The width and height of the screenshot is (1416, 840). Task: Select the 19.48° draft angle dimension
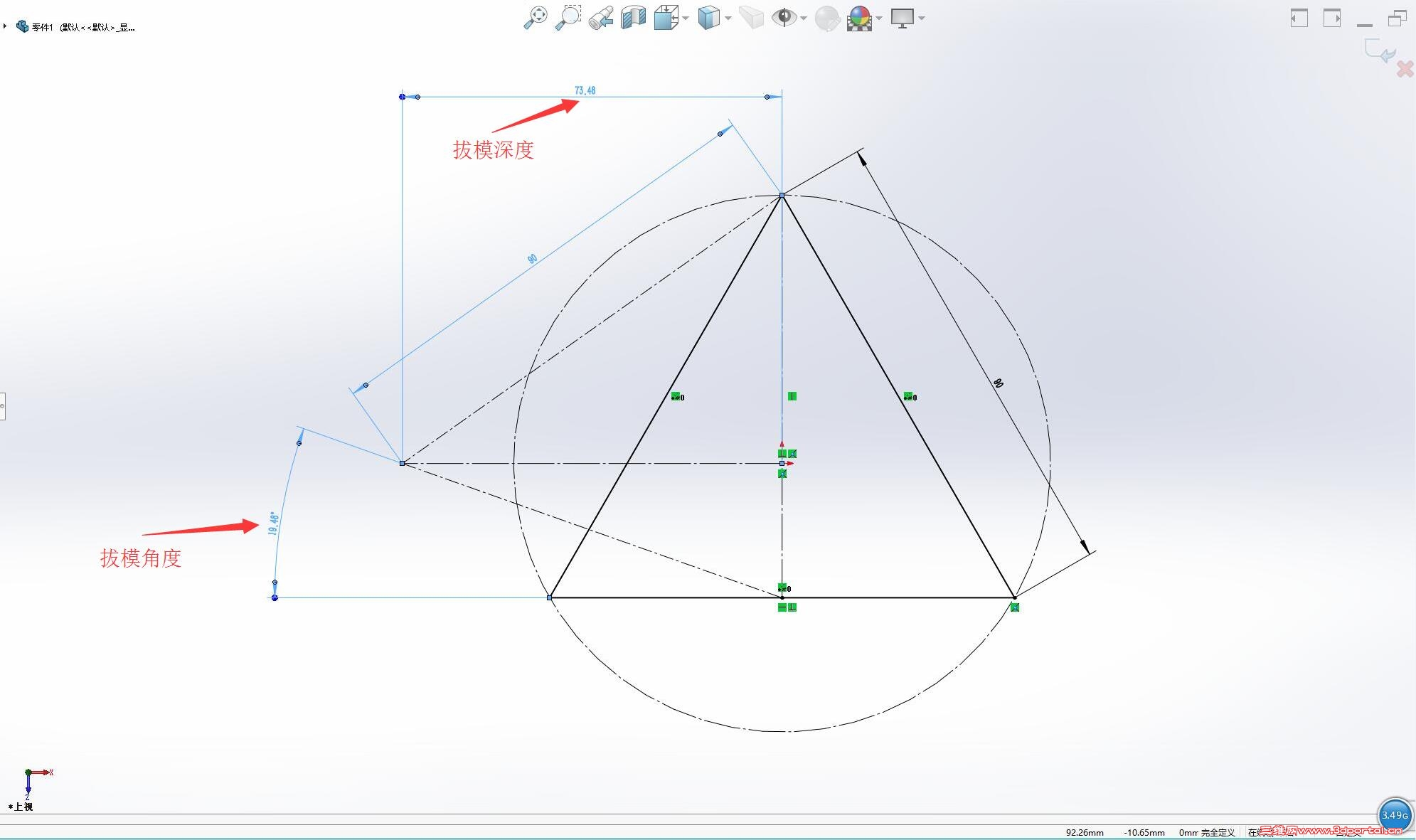click(273, 523)
